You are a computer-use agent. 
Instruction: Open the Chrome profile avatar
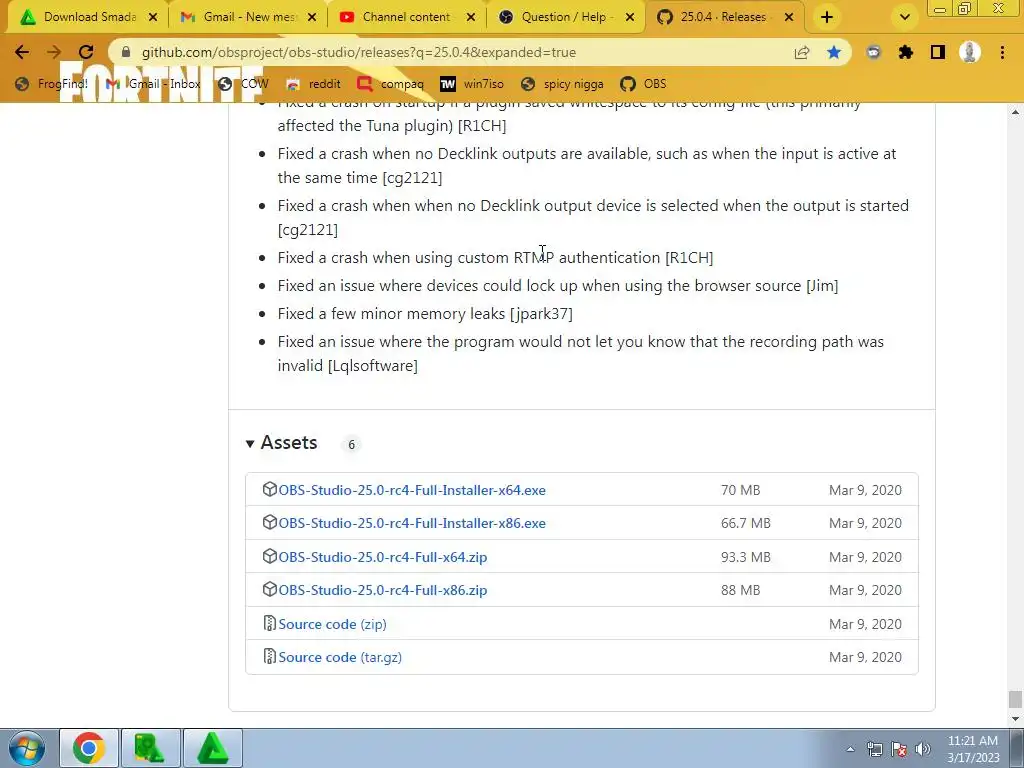point(970,52)
